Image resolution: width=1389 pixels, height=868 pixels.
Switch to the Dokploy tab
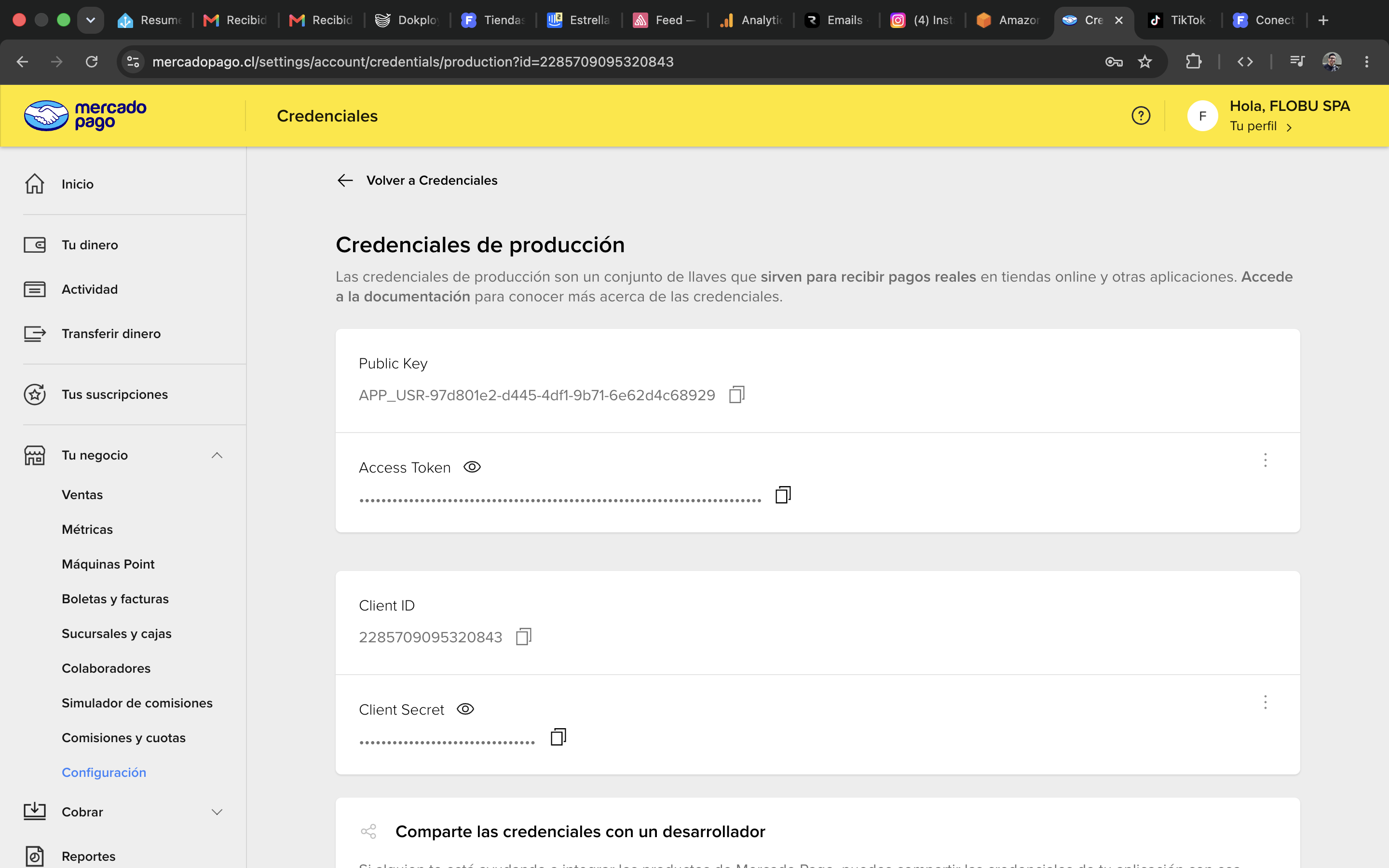[407, 20]
